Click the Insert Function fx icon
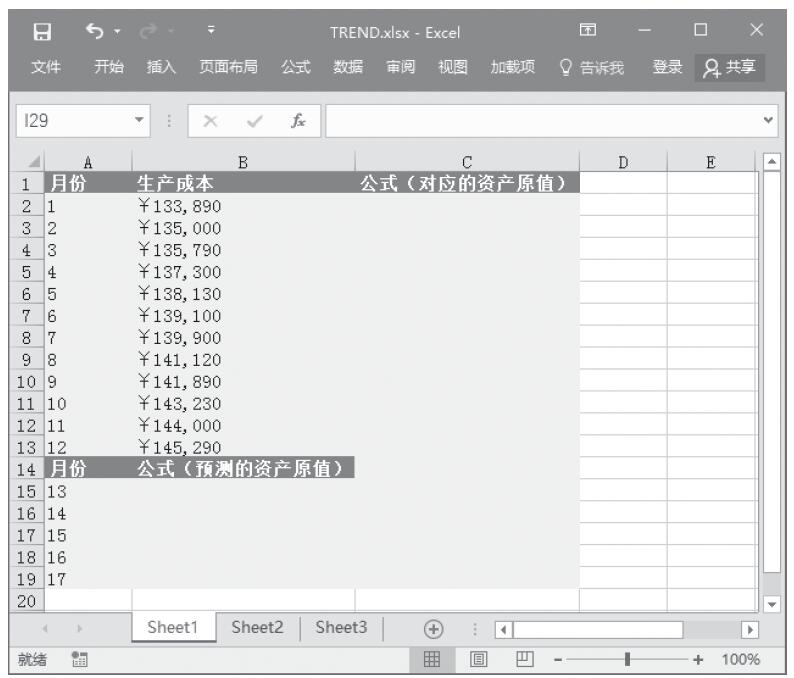 point(298,121)
